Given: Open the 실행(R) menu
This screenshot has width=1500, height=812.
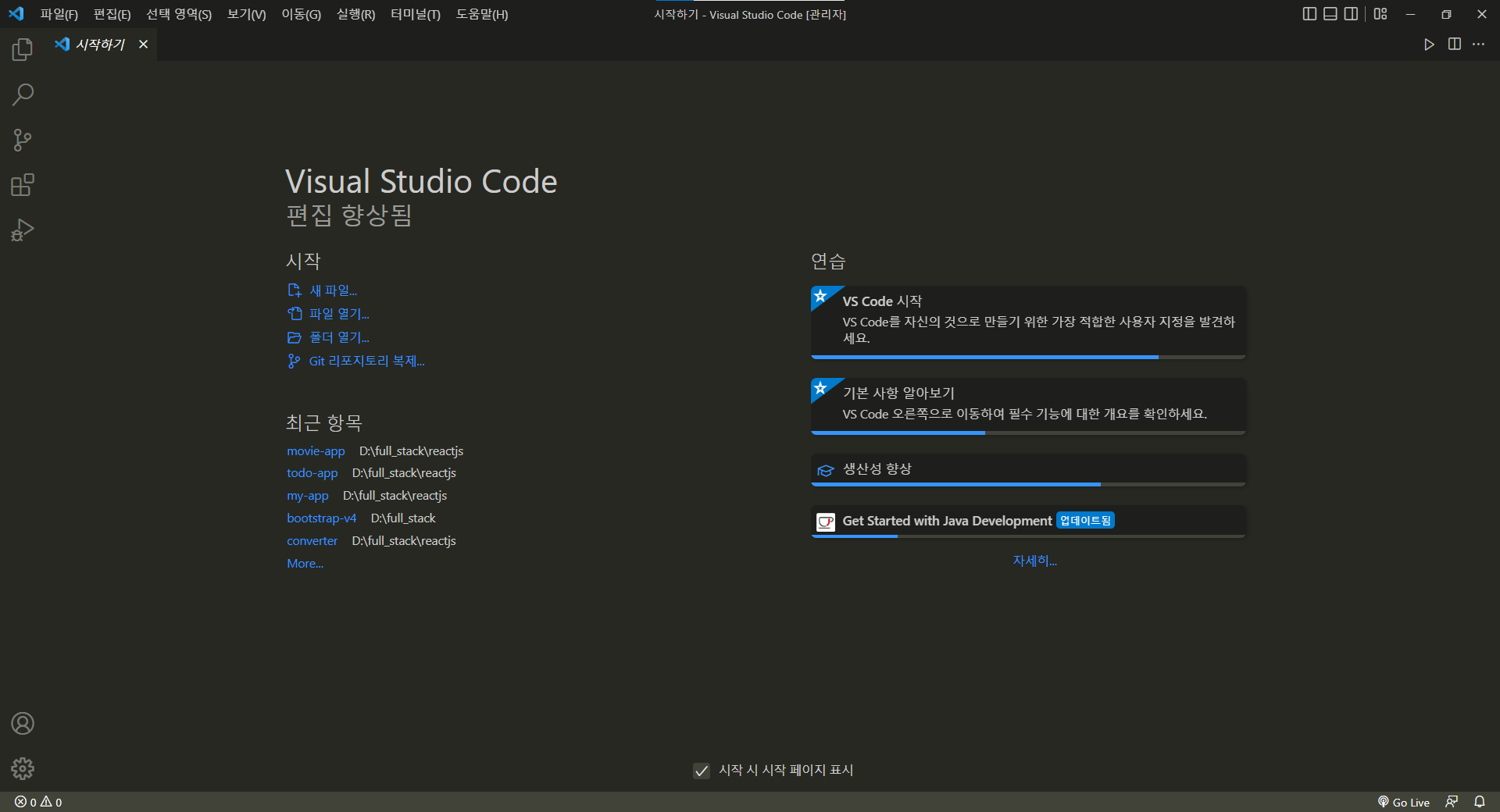Looking at the screenshot, I should [356, 14].
